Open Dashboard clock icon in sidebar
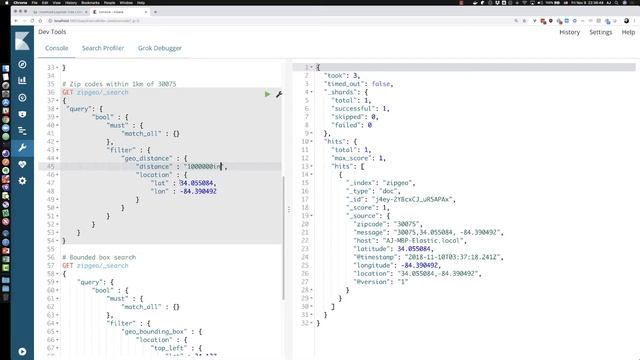 pyautogui.click(x=22, y=98)
